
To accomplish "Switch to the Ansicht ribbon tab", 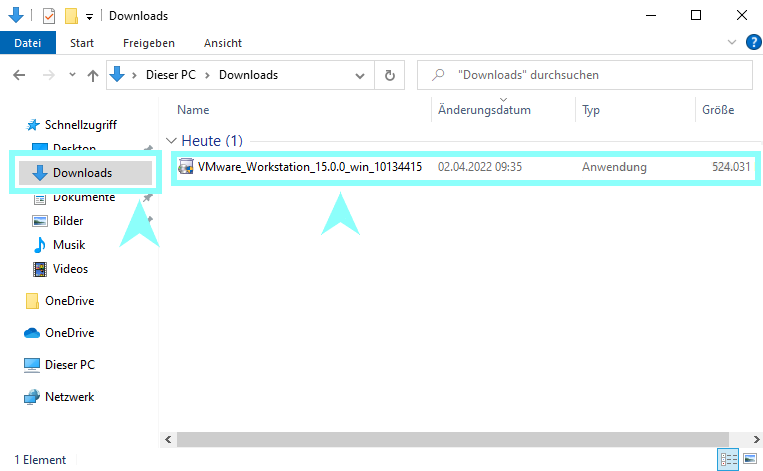I will pos(223,43).
